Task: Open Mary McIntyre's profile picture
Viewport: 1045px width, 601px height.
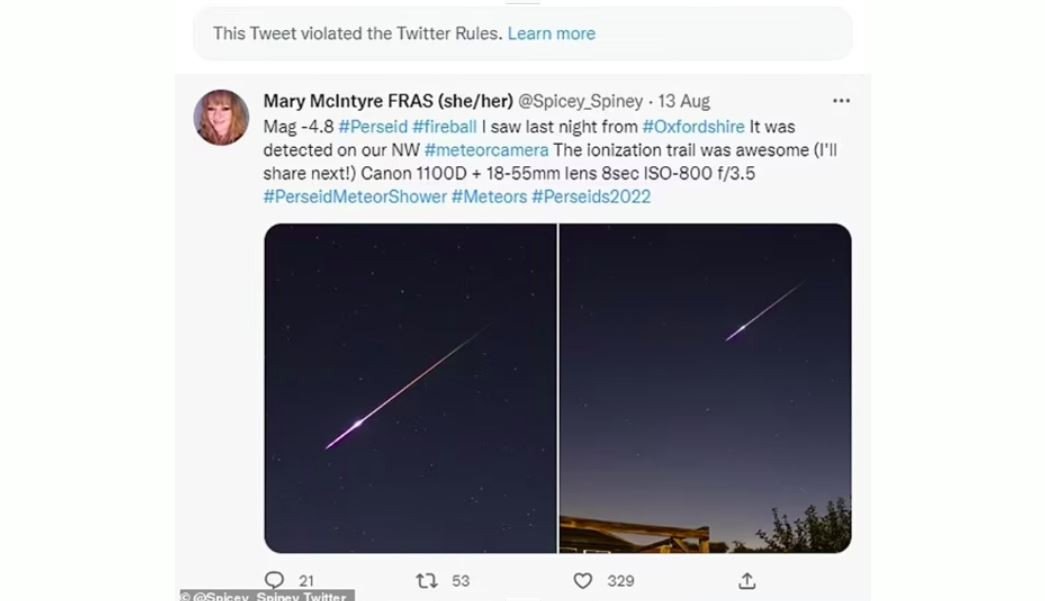Action: (x=221, y=117)
